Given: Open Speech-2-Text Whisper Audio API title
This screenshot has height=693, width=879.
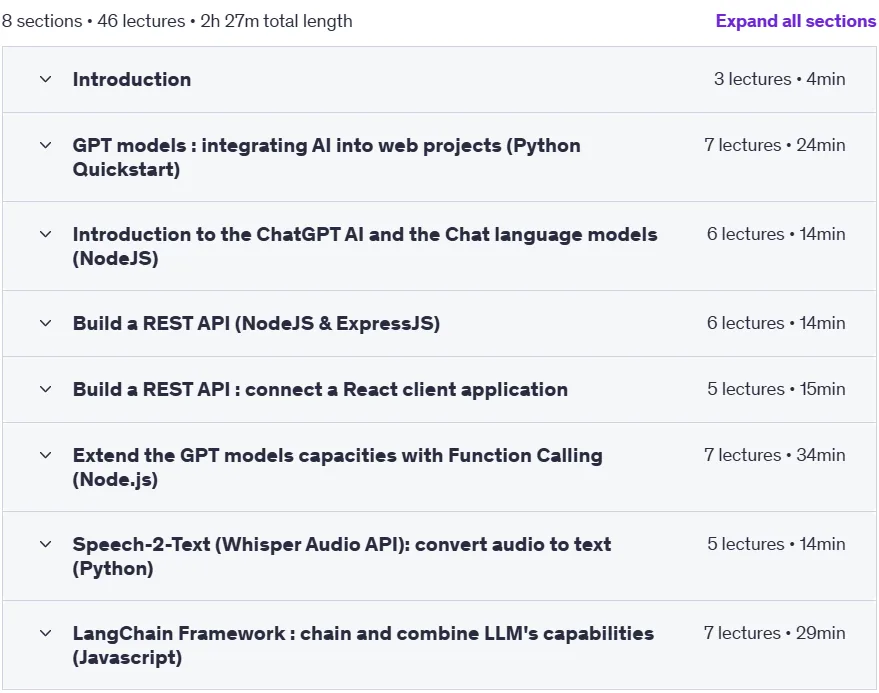Looking at the screenshot, I should coord(342,556).
